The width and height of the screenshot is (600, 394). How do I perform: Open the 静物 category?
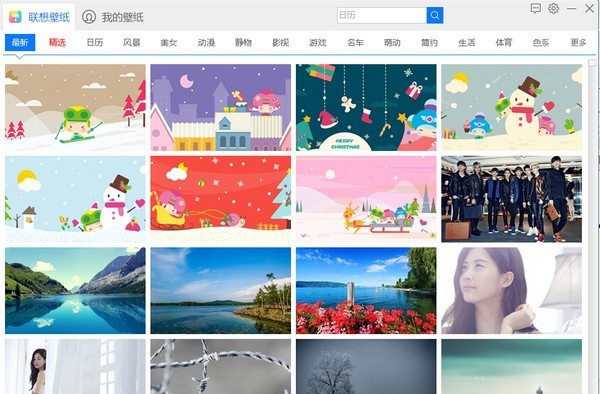coord(243,42)
